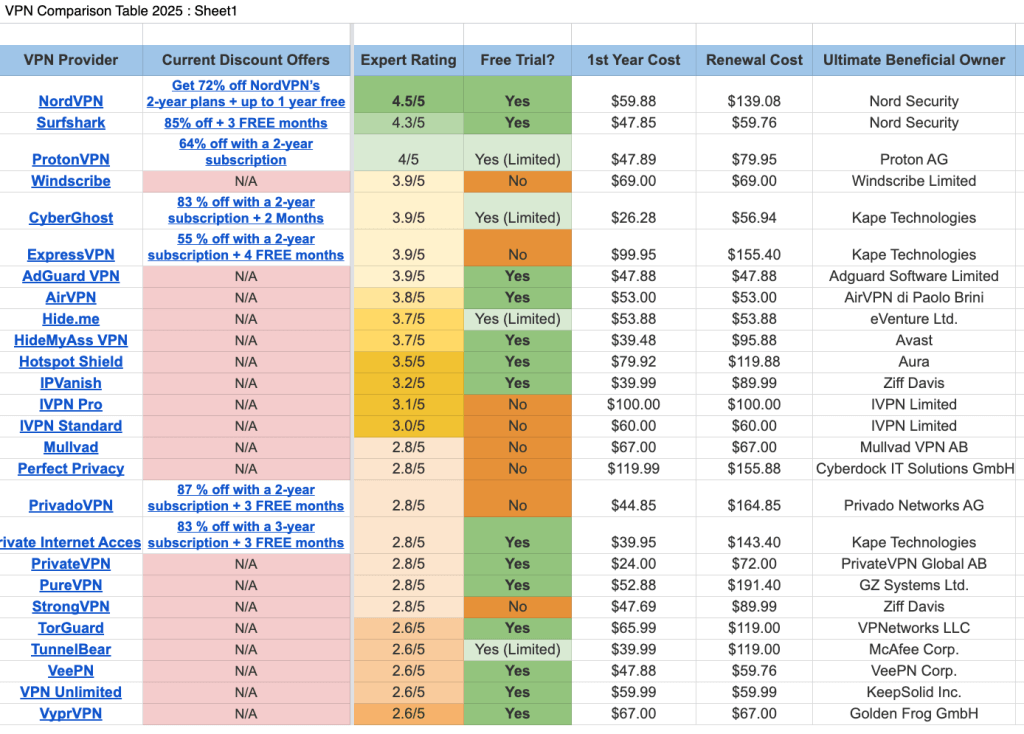Screen dimensions: 1024x734
Task: Select the Expert Rating column header
Action: click(408, 60)
